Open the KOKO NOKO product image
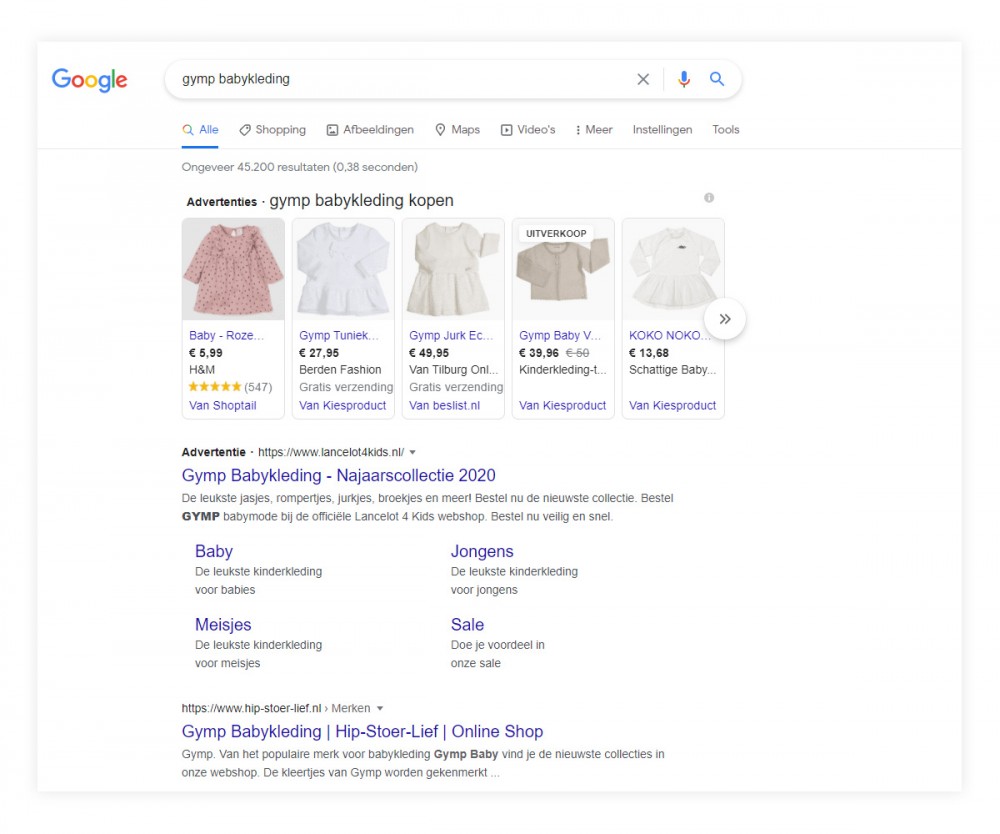1000x834 pixels. click(673, 269)
